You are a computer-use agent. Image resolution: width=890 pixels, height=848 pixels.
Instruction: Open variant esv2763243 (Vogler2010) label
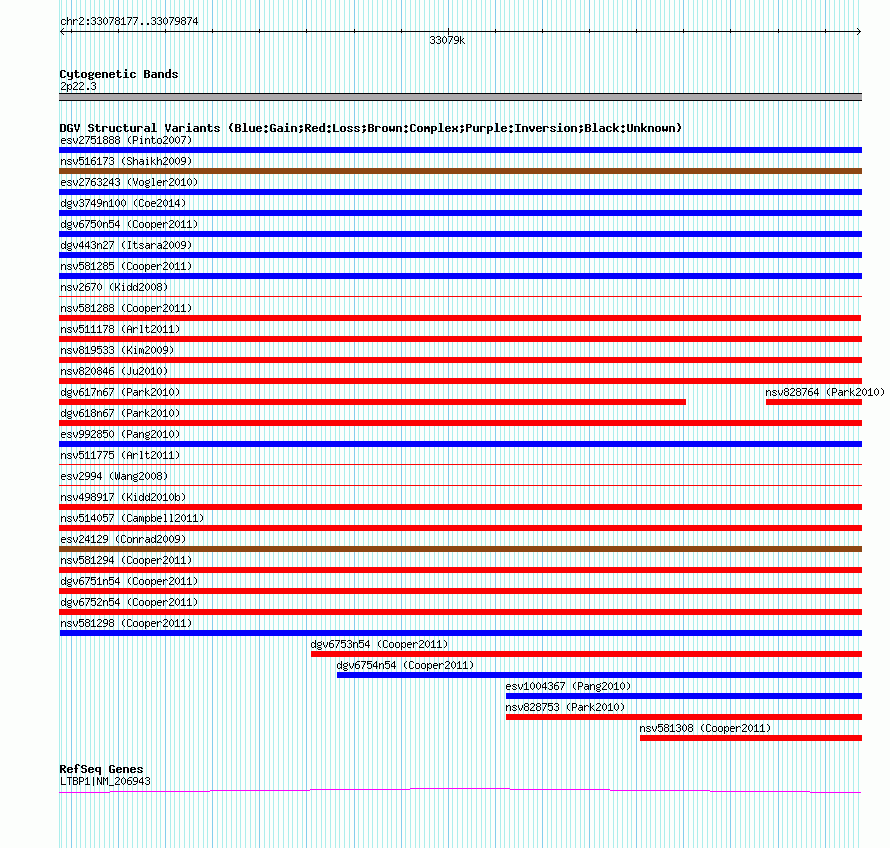point(129,182)
